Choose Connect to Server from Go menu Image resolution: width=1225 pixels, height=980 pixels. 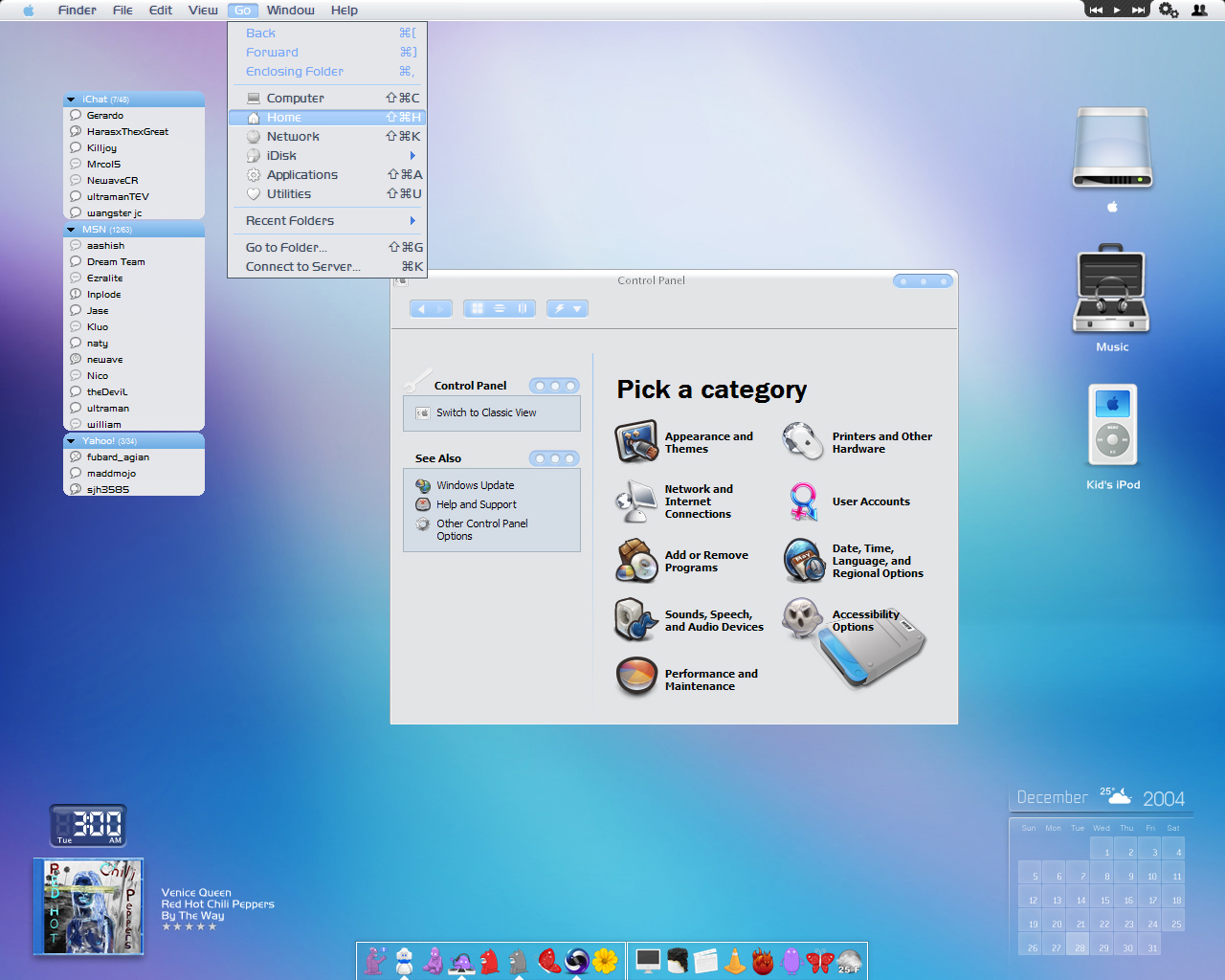[x=327, y=266]
